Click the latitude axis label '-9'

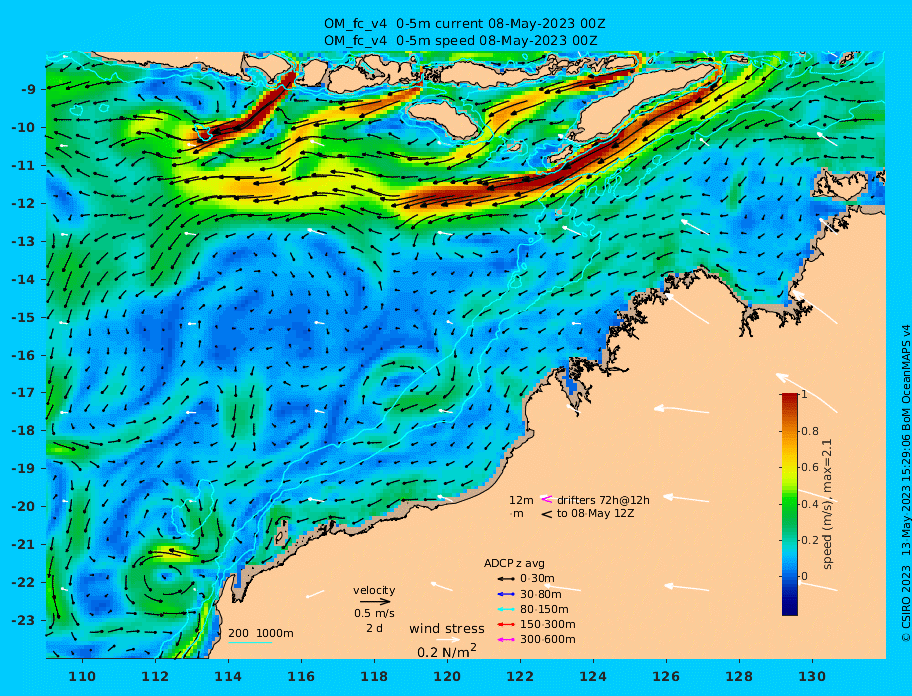[28, 90]
